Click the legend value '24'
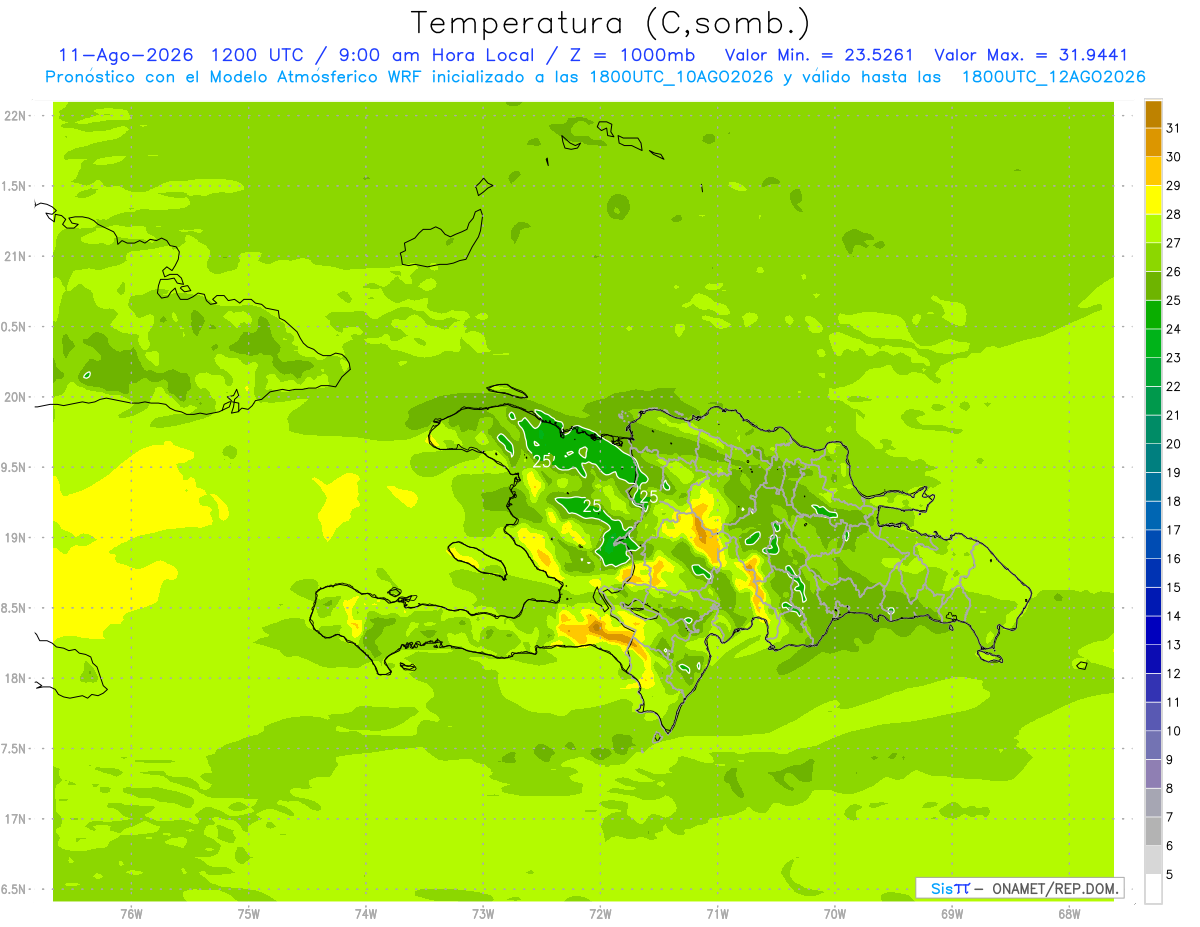The height and width of the screenshot is (927, 1200). [1174, 329]
